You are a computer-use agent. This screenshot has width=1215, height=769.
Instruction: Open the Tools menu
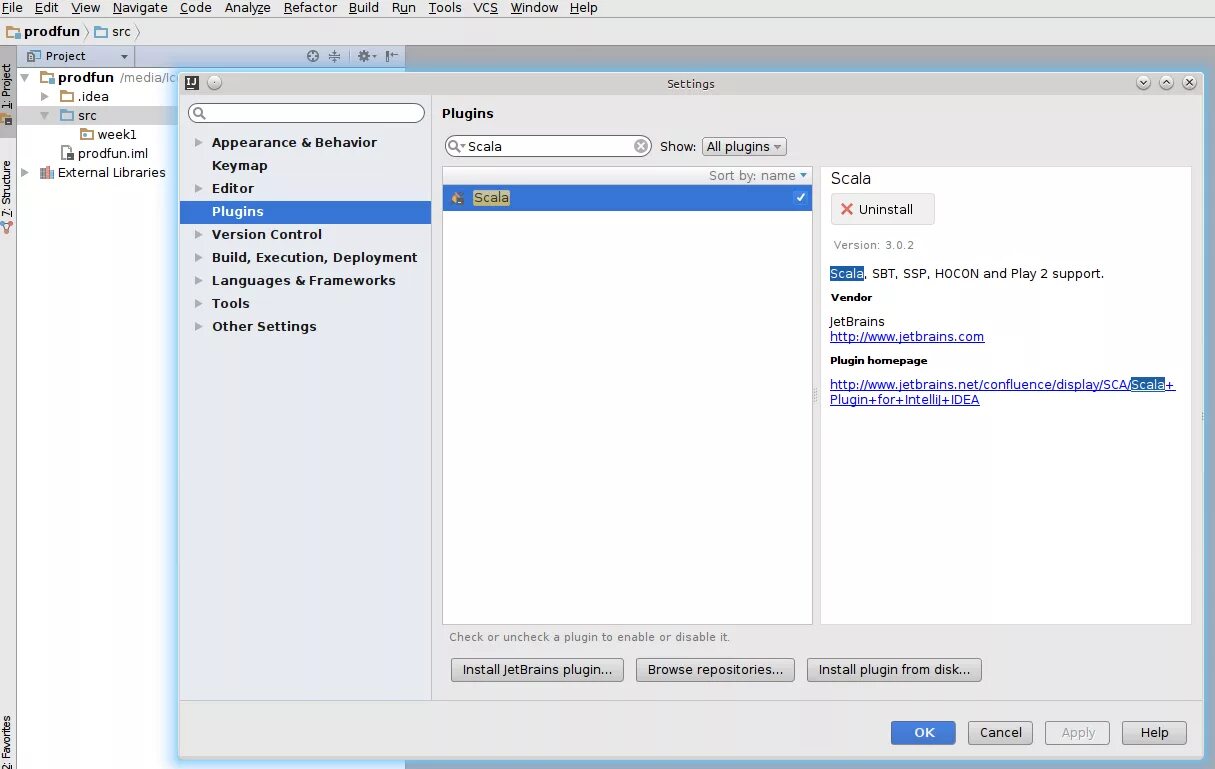coord(445,7)
